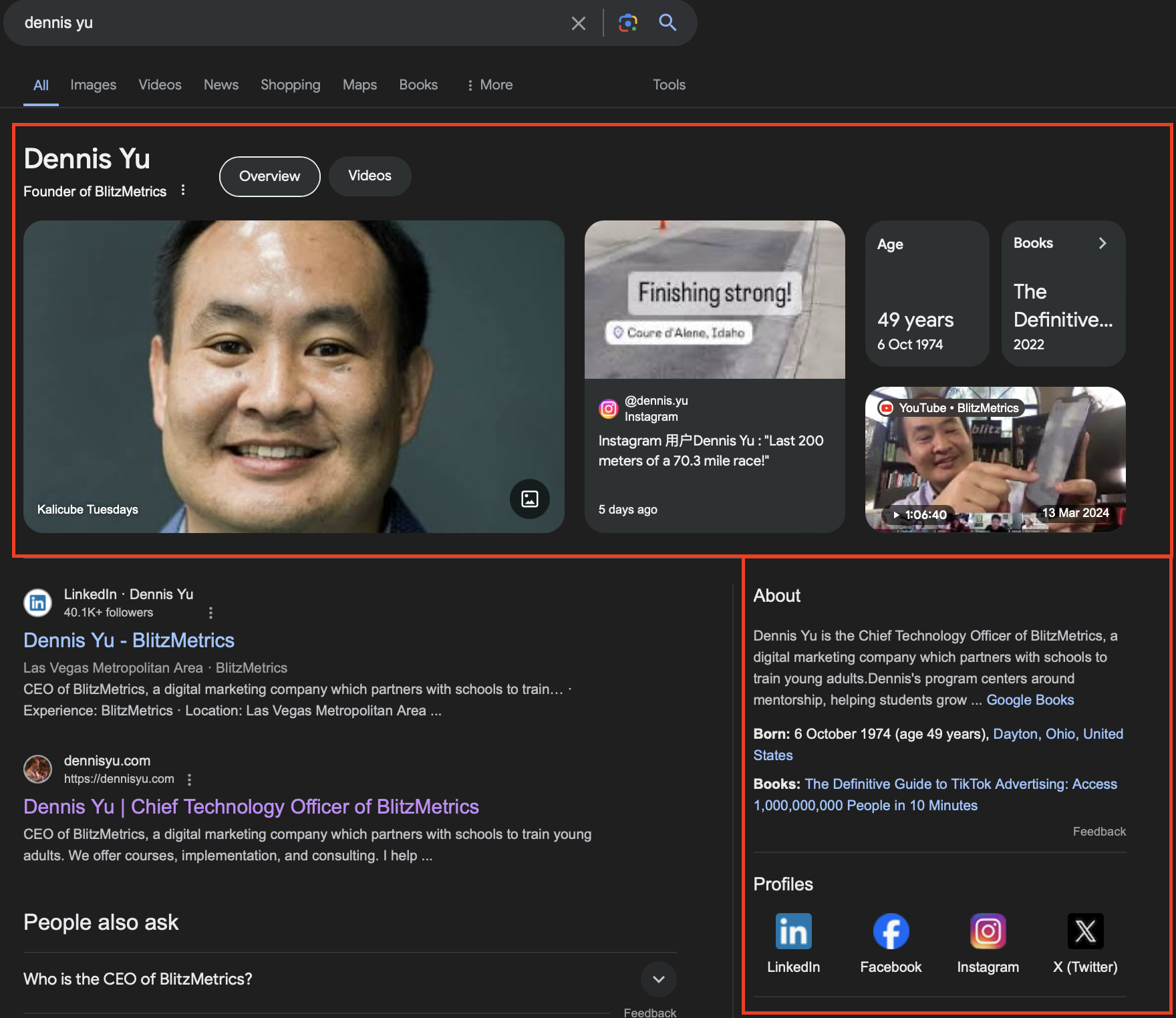Switch to the Shopping tab
The height and width of the screenshot is (1018, 1176).
pos(290,85)
